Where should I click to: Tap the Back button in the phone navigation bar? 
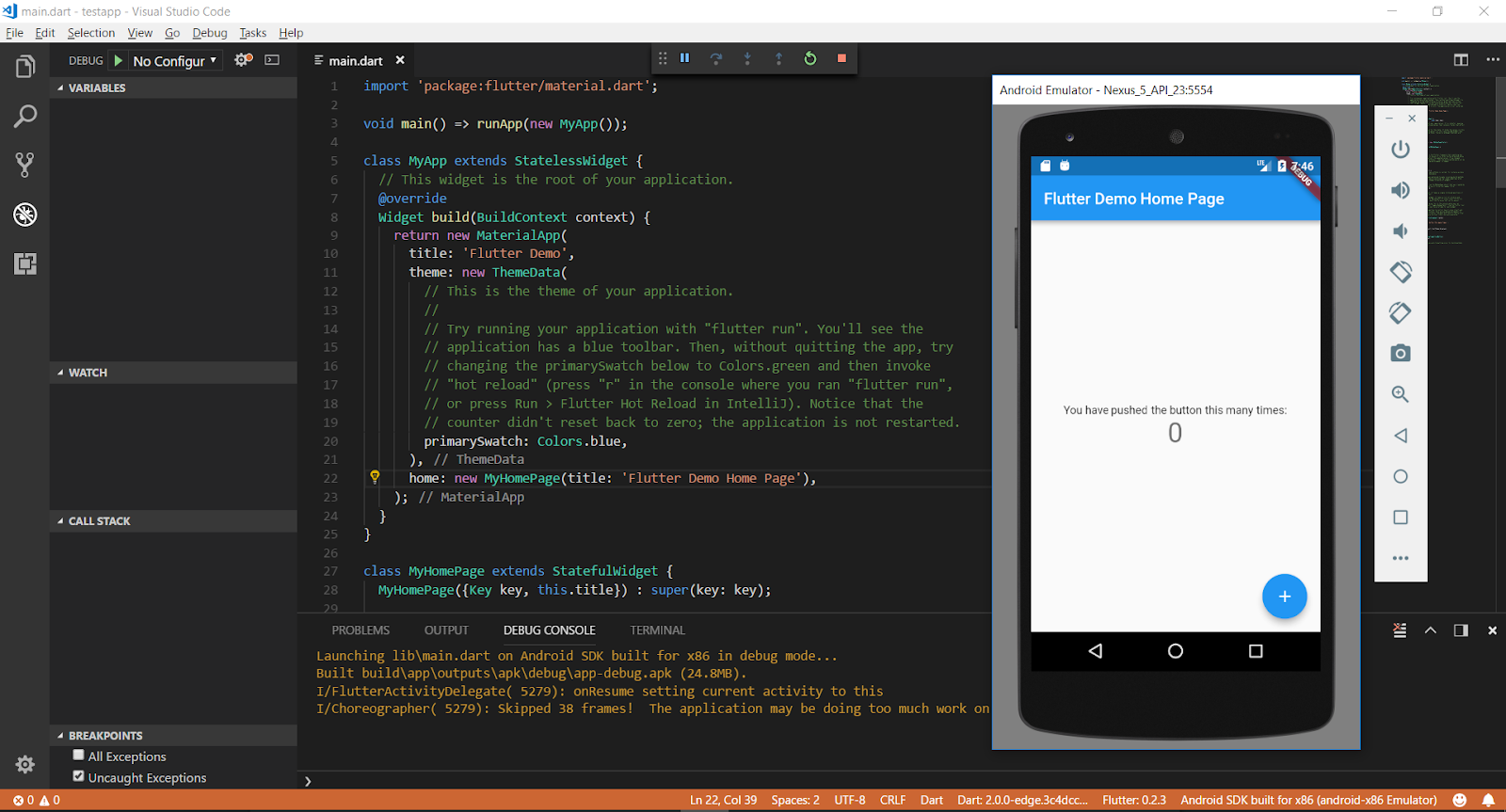1095,651
